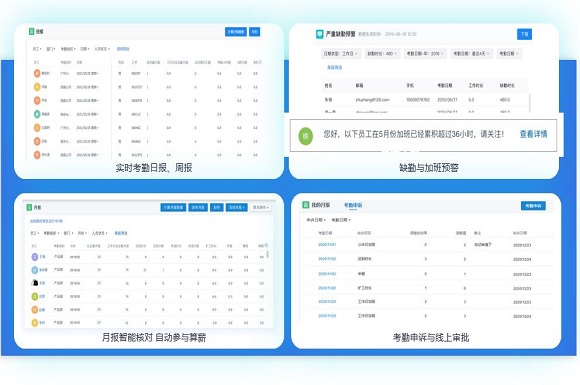The image size is (580, 385).
Task: Click first wide blue button in monthly report toolbar
Action: pyautogui.click(x=173, y=207)
